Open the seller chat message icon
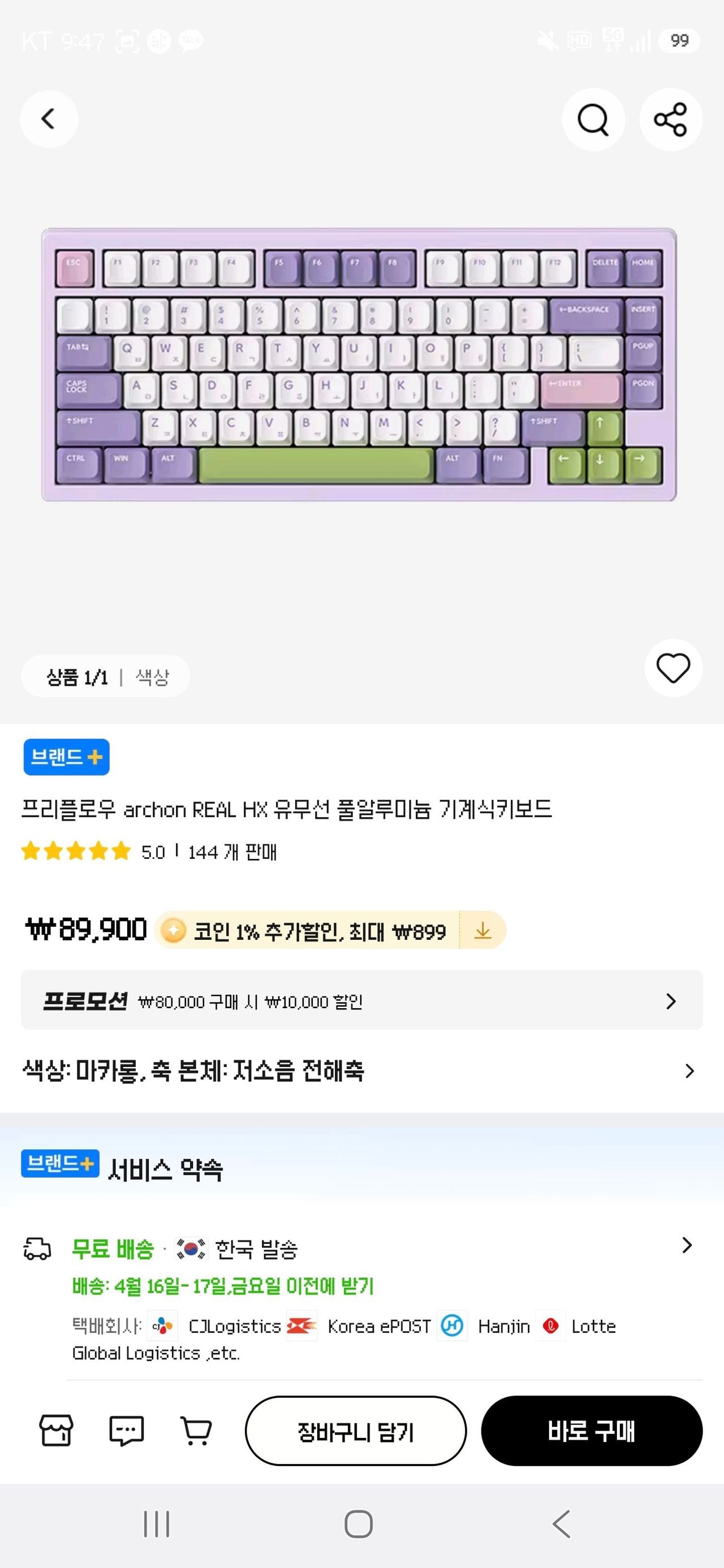The height and width of the screenshot is (1568, 724). (x=126, y=1431)
